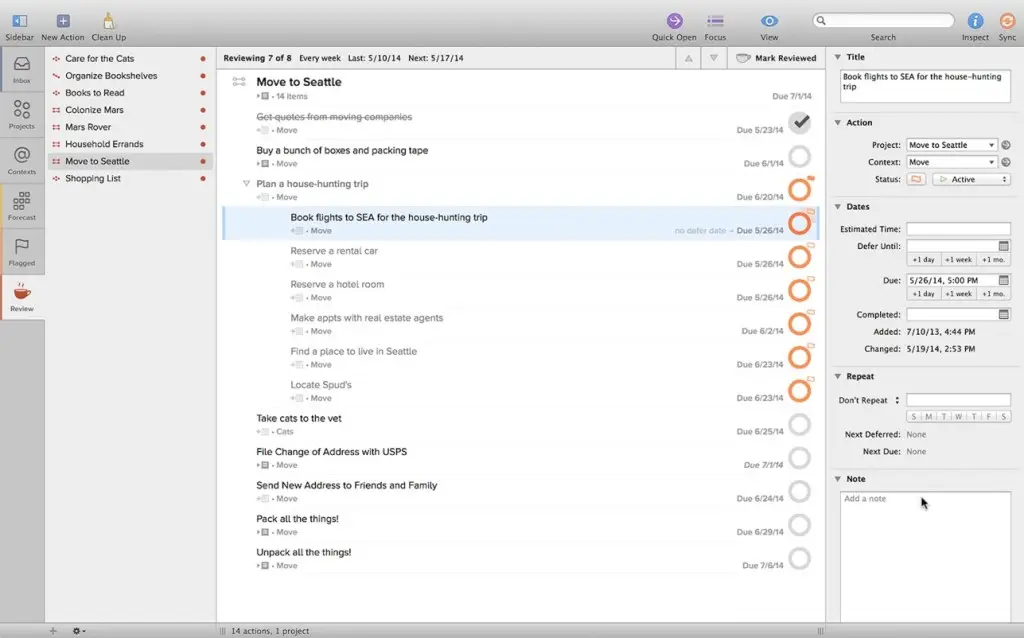The width and height of the screenshot is (1024, 638).
Task: Open the Contexts perspective icon
Action: (21, 158)
